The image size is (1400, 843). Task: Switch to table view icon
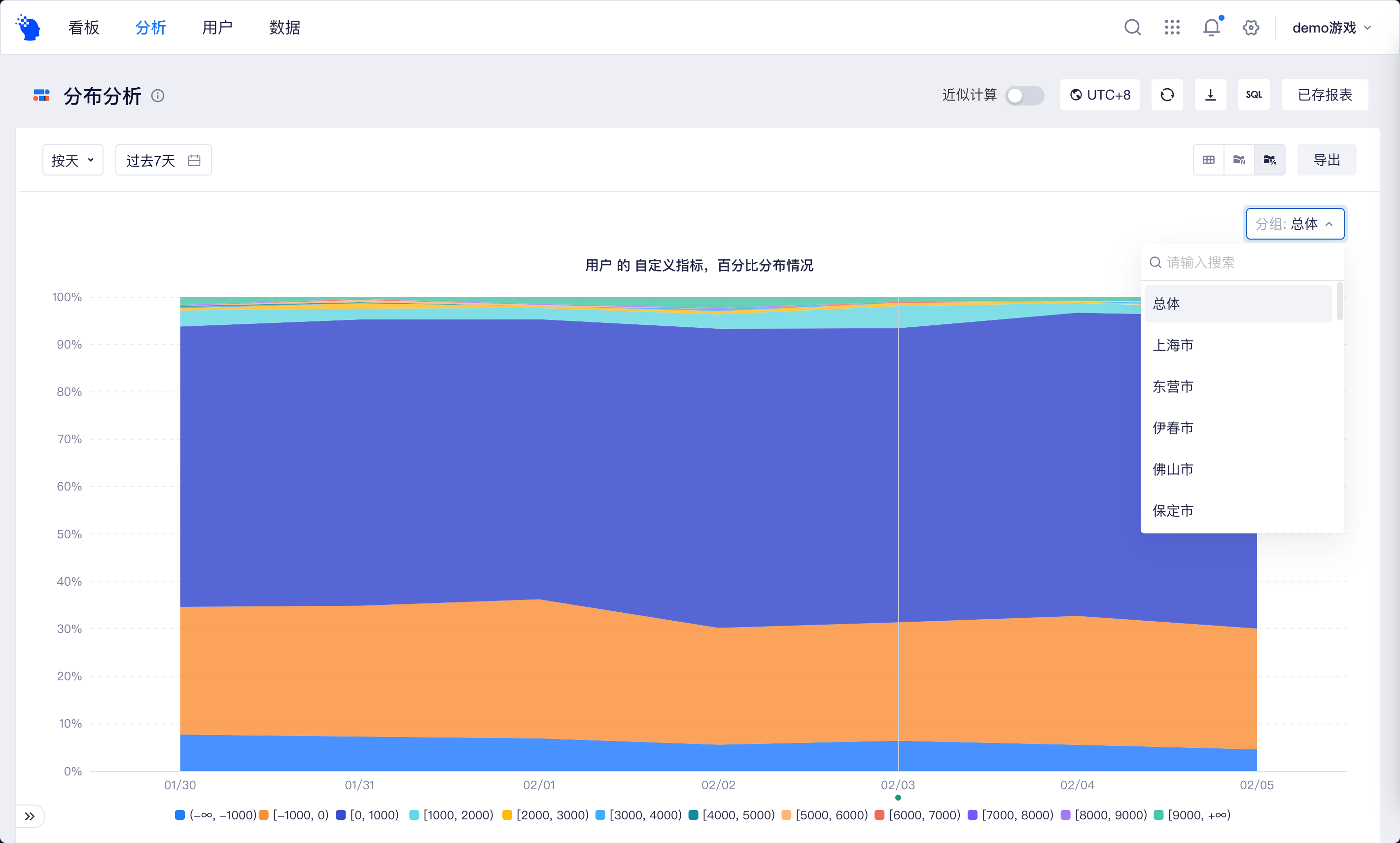point(1208,160)
